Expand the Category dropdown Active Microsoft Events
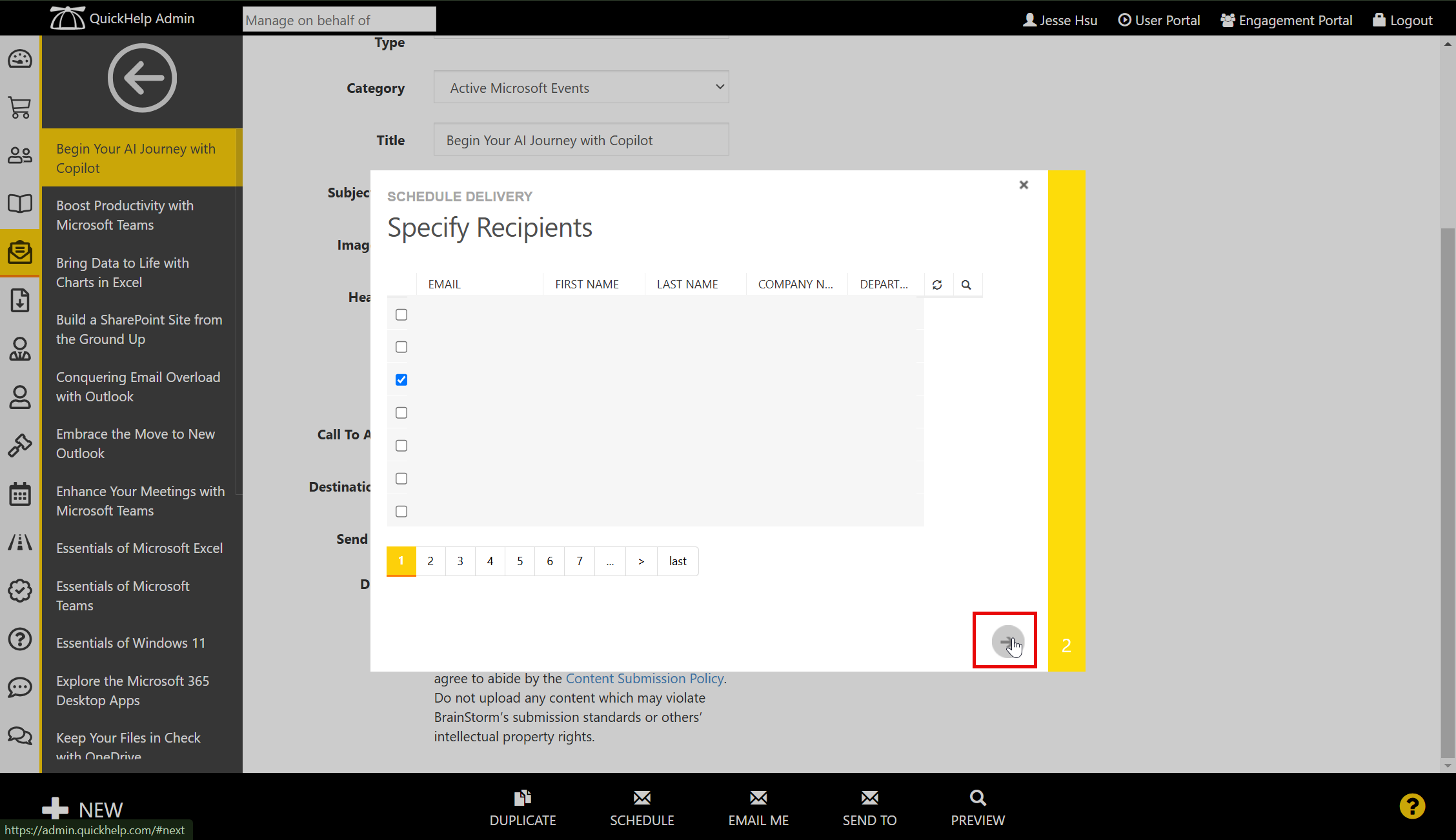The height and width of the screenshot is (840, 1456). click(581, 88)
